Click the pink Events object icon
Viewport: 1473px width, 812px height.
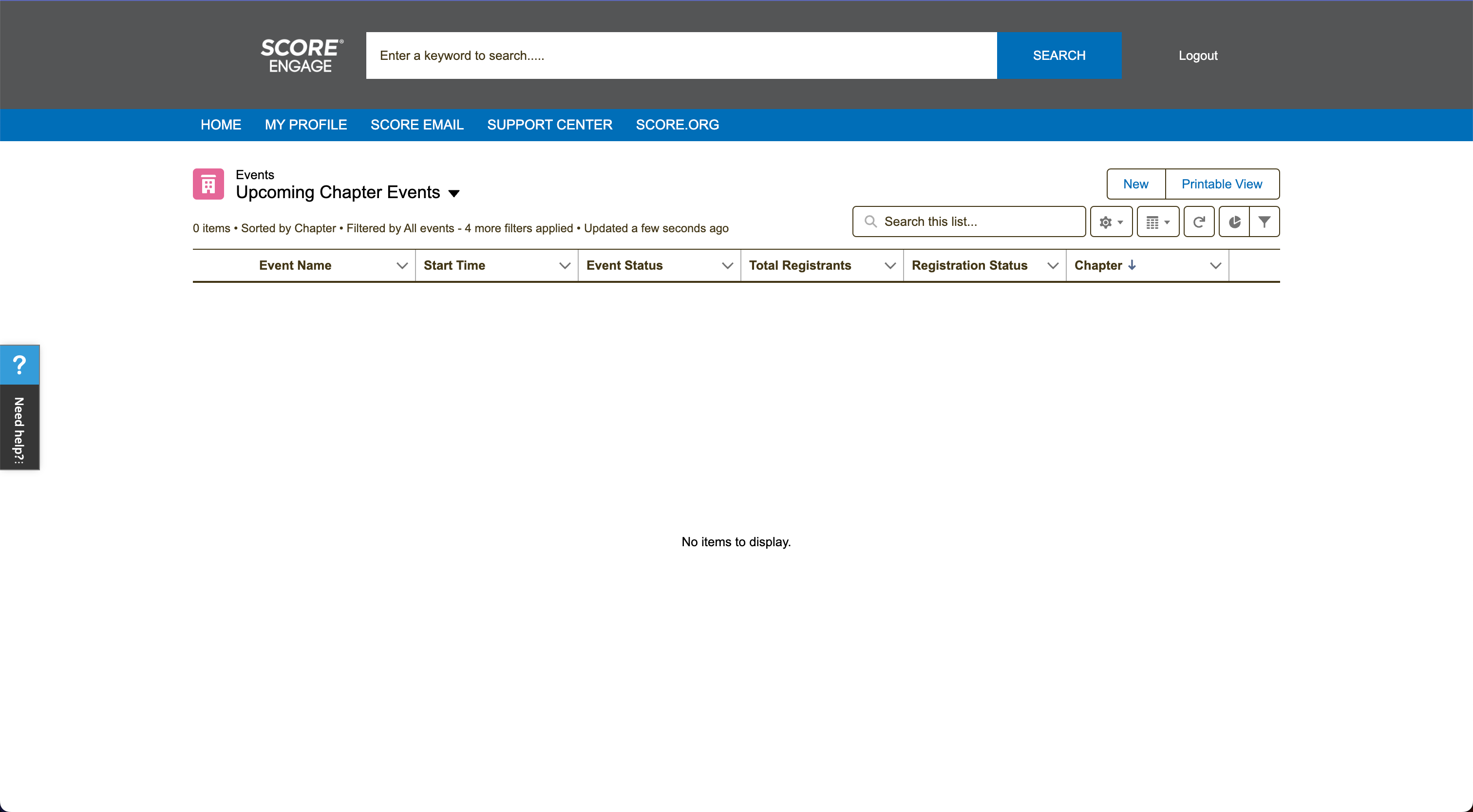[x=208, y=184]
